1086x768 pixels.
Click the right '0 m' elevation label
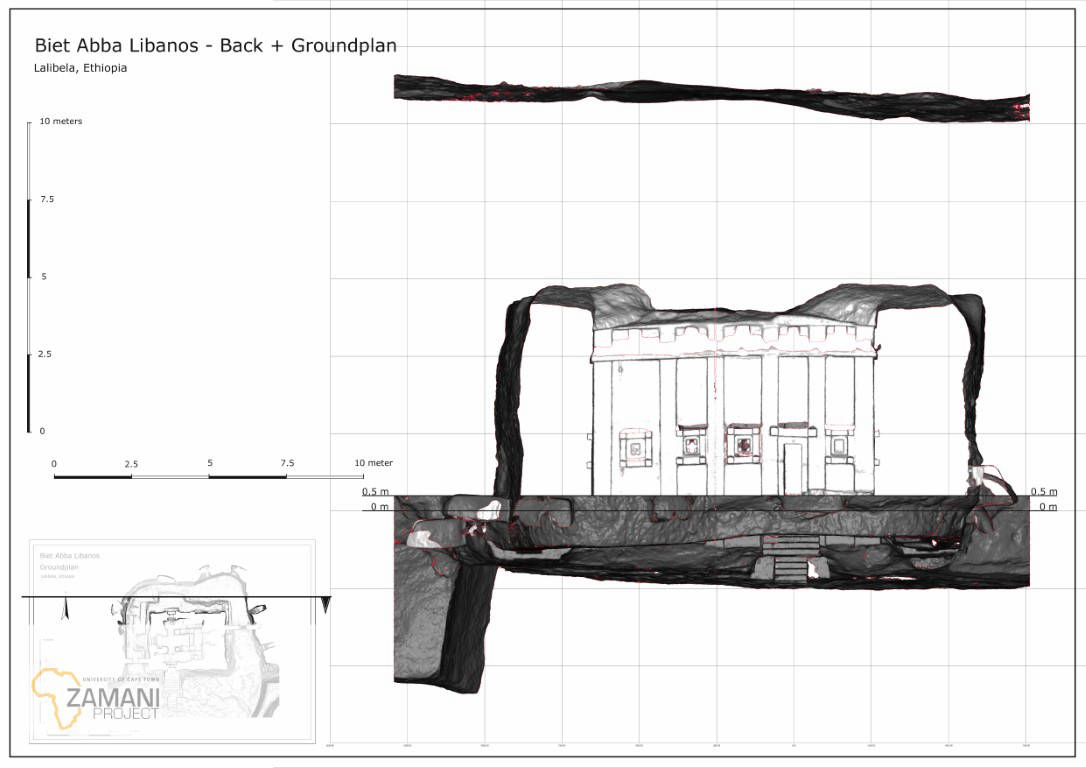pos(1047,507)
